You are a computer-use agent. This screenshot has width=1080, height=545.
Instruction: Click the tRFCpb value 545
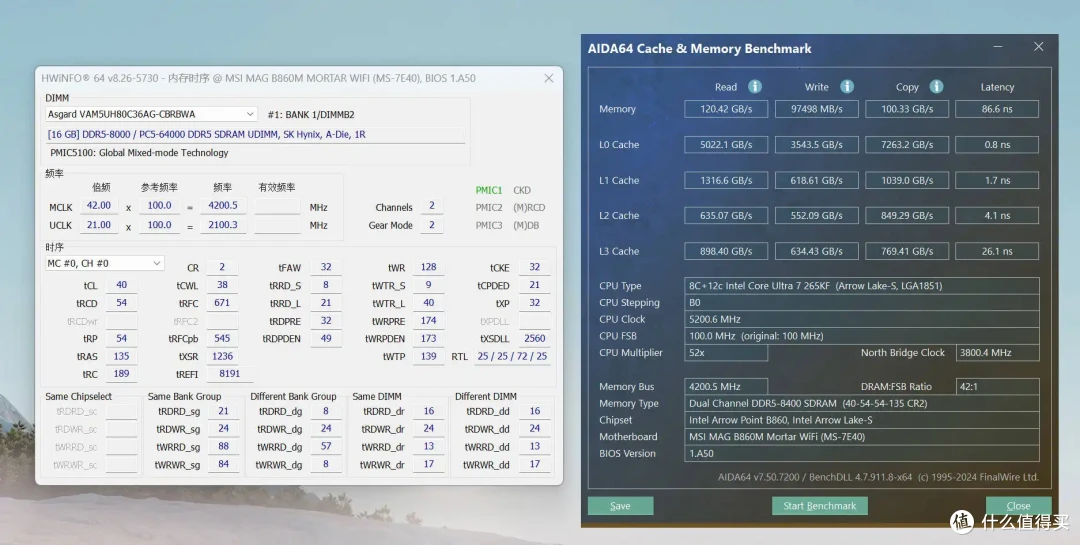click(222, 339)
